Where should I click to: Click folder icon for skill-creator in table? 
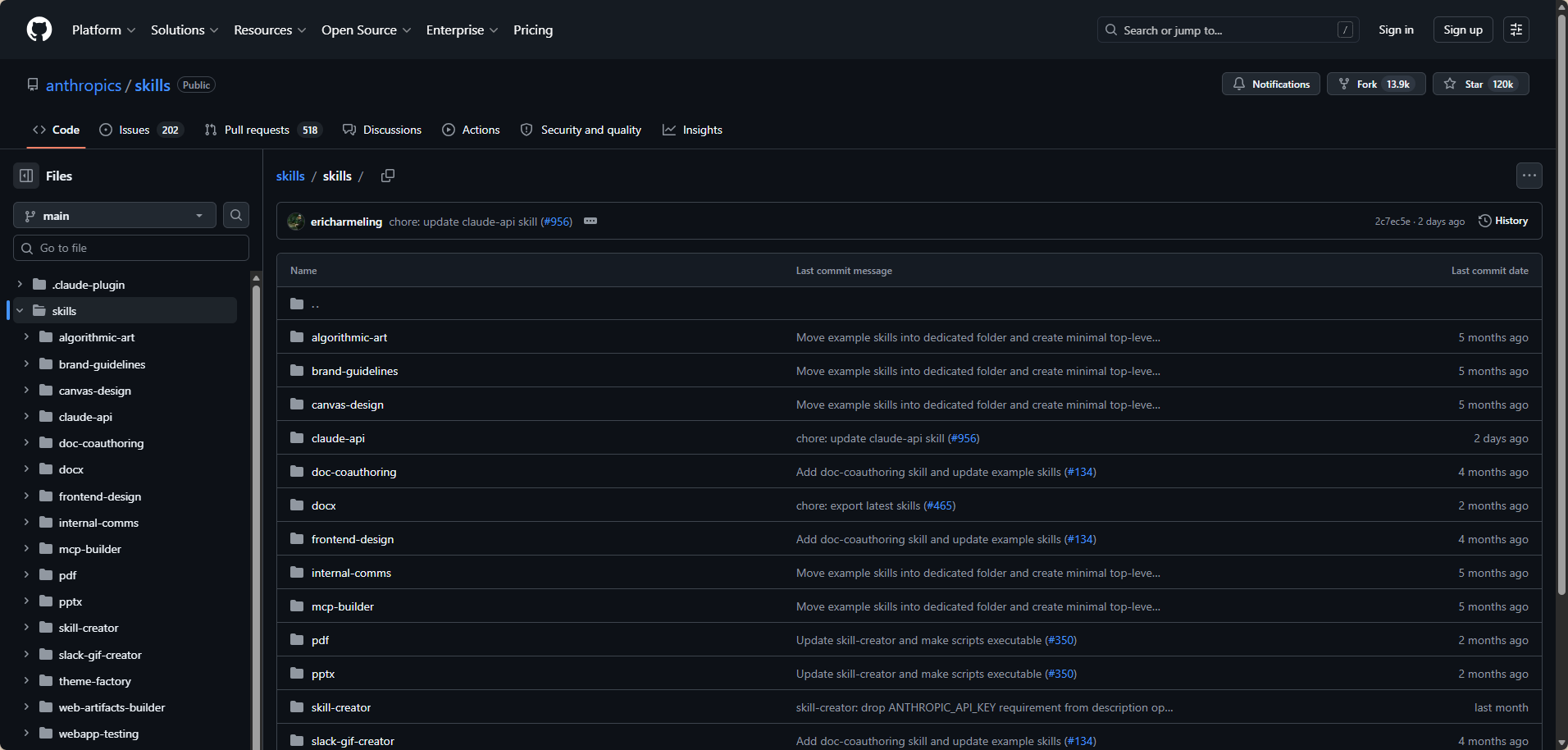click(x=297, y=707)
